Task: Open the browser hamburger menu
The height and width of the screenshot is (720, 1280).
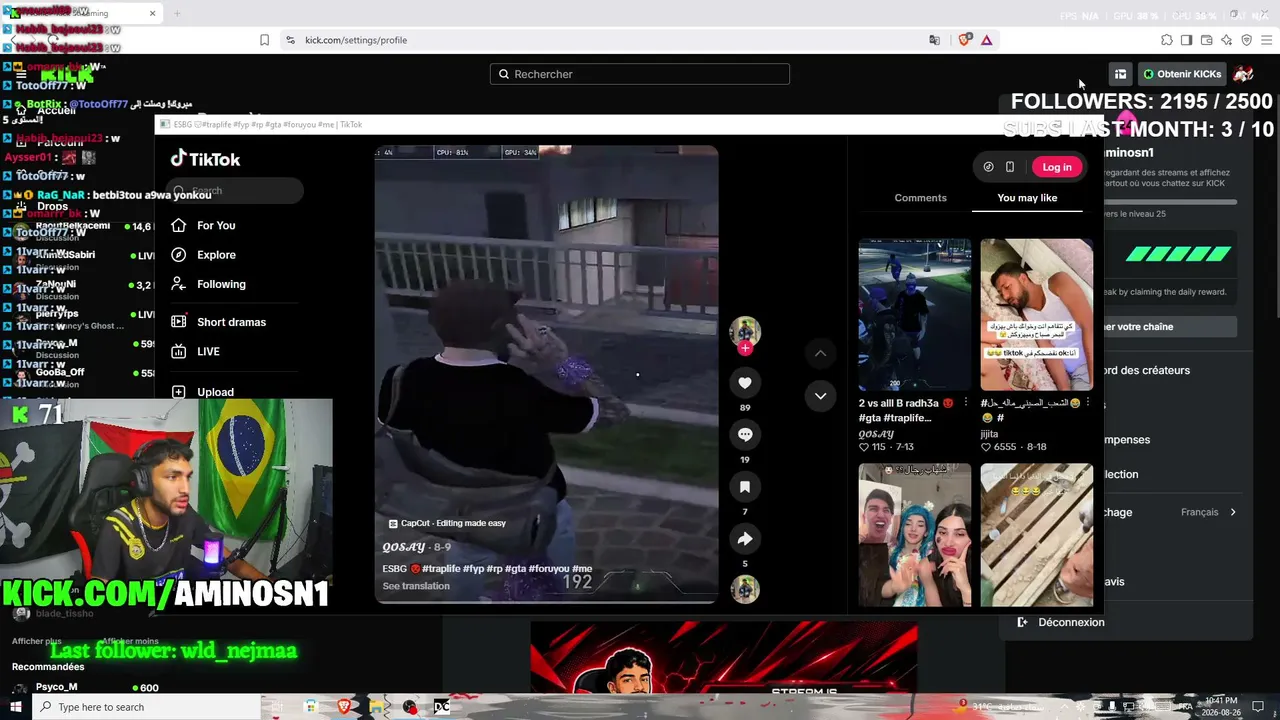Action: tap(1267, 40)
